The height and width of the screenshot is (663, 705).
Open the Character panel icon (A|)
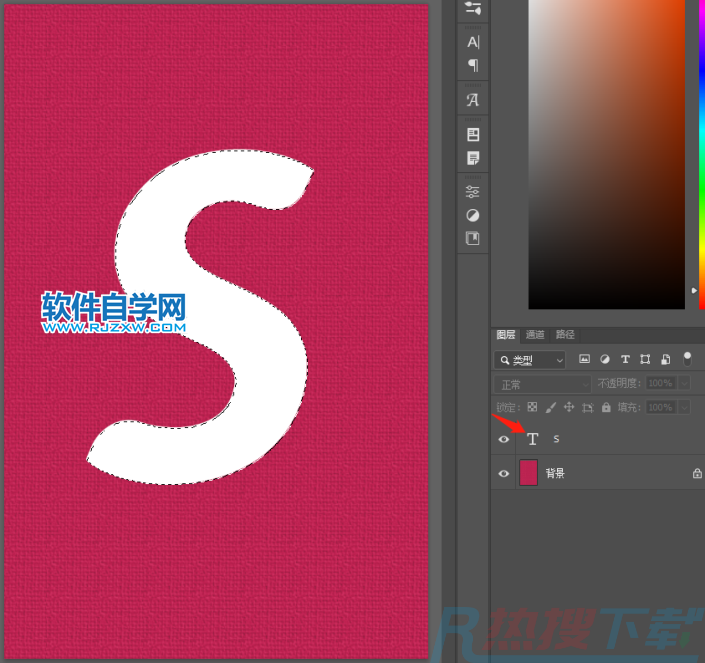tap(473, 42)
